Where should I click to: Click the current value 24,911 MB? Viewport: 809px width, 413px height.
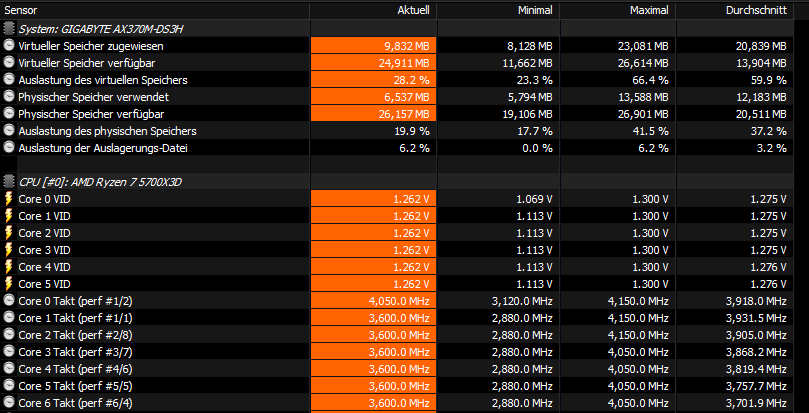tap(404, 63)
